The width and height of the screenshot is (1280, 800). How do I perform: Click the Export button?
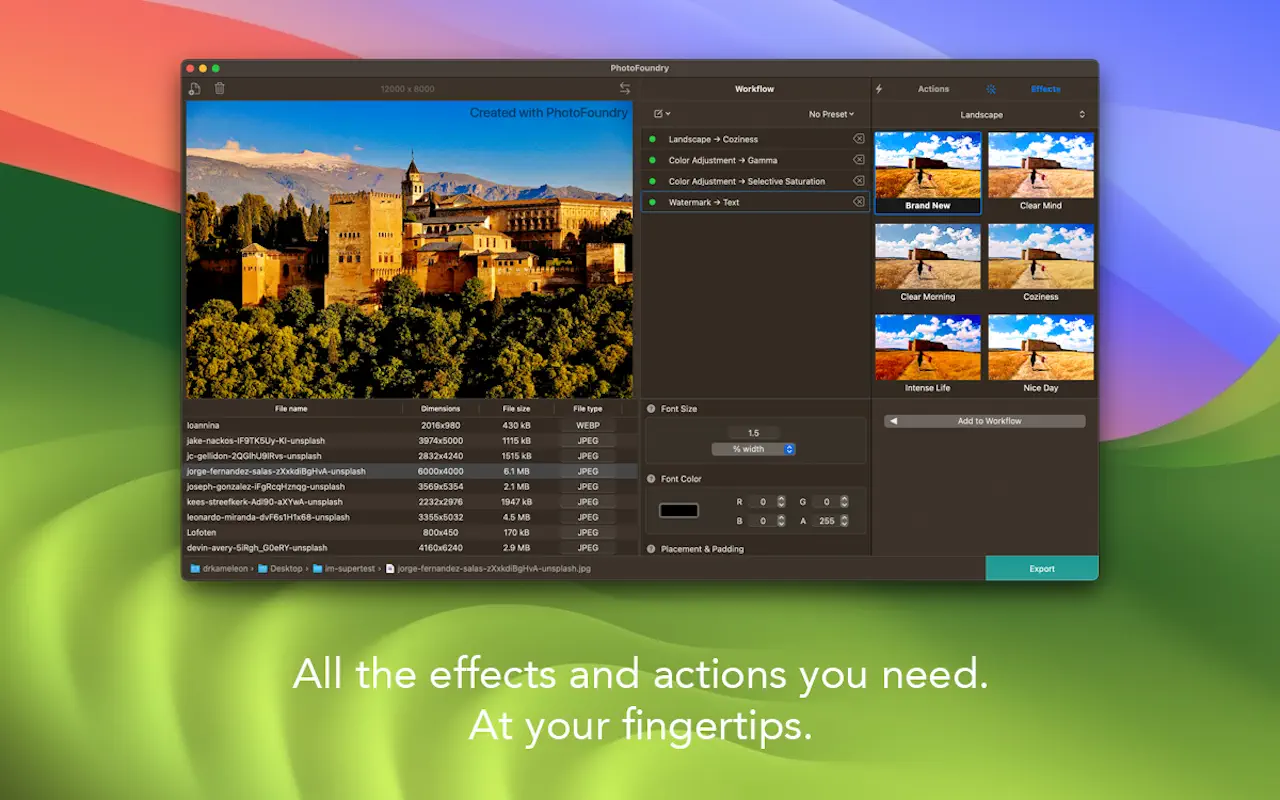(1042, 568)
